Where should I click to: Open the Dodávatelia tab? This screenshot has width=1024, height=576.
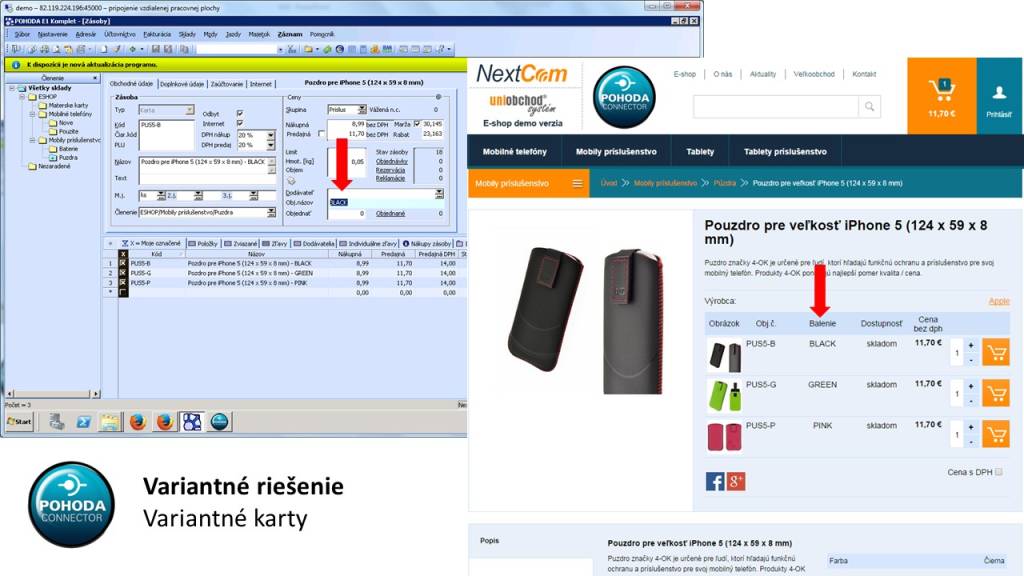click(314, 244)
